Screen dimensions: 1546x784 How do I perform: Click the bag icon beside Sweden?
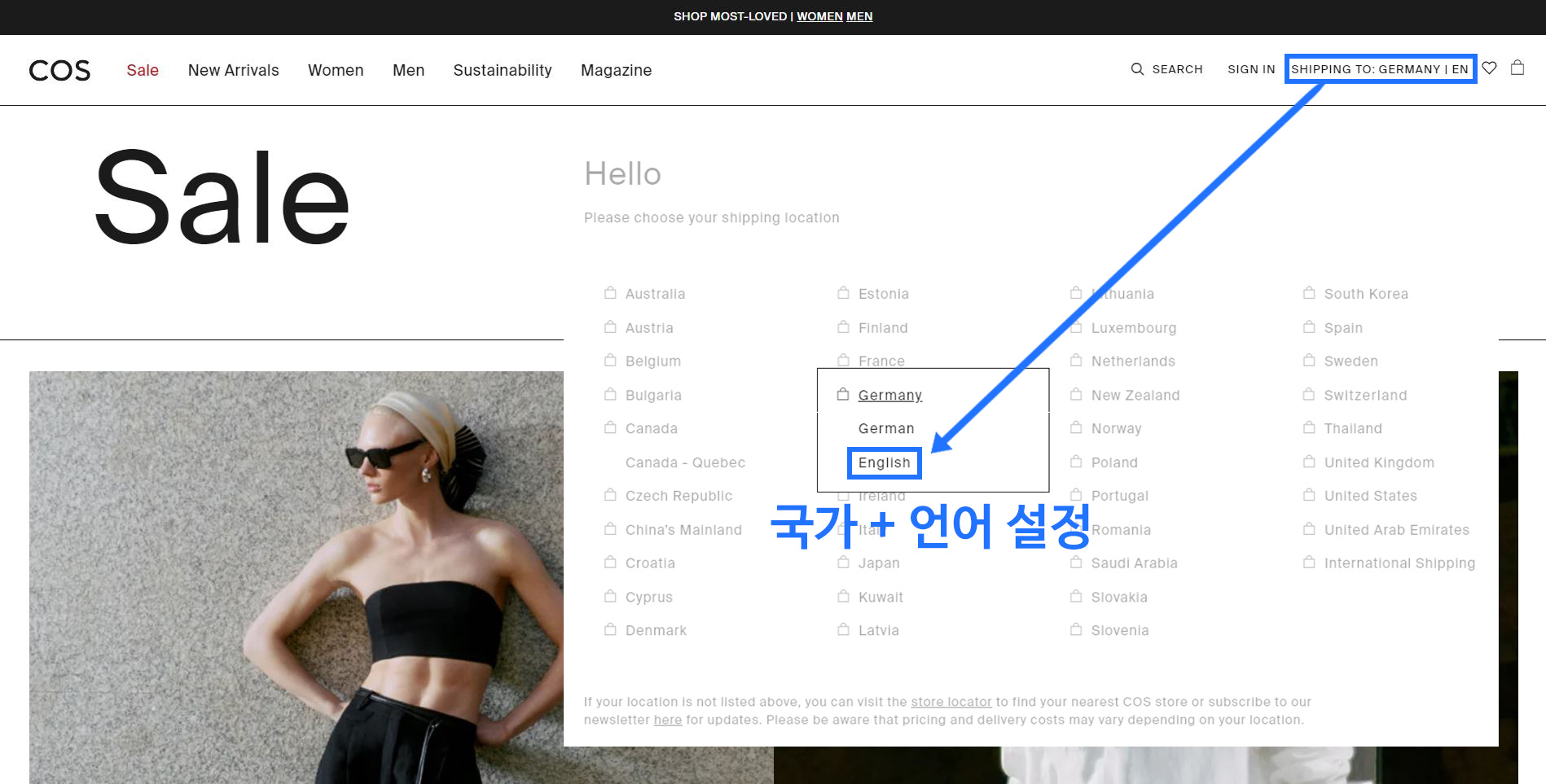[1309, 360]
